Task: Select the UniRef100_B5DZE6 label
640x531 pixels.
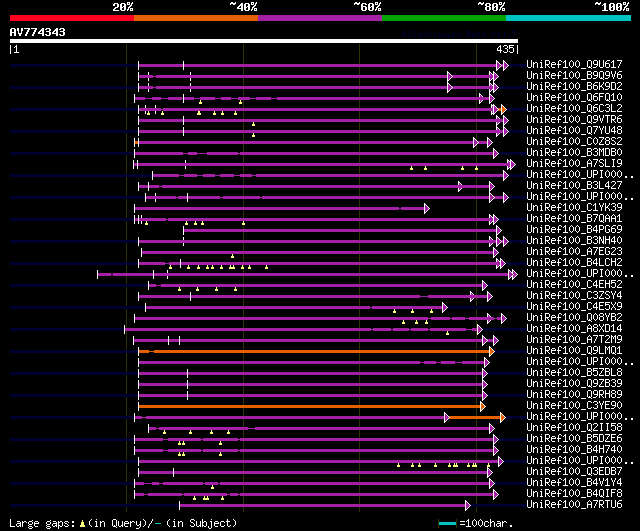Action: pyautogui.click(x=574, y=439)
